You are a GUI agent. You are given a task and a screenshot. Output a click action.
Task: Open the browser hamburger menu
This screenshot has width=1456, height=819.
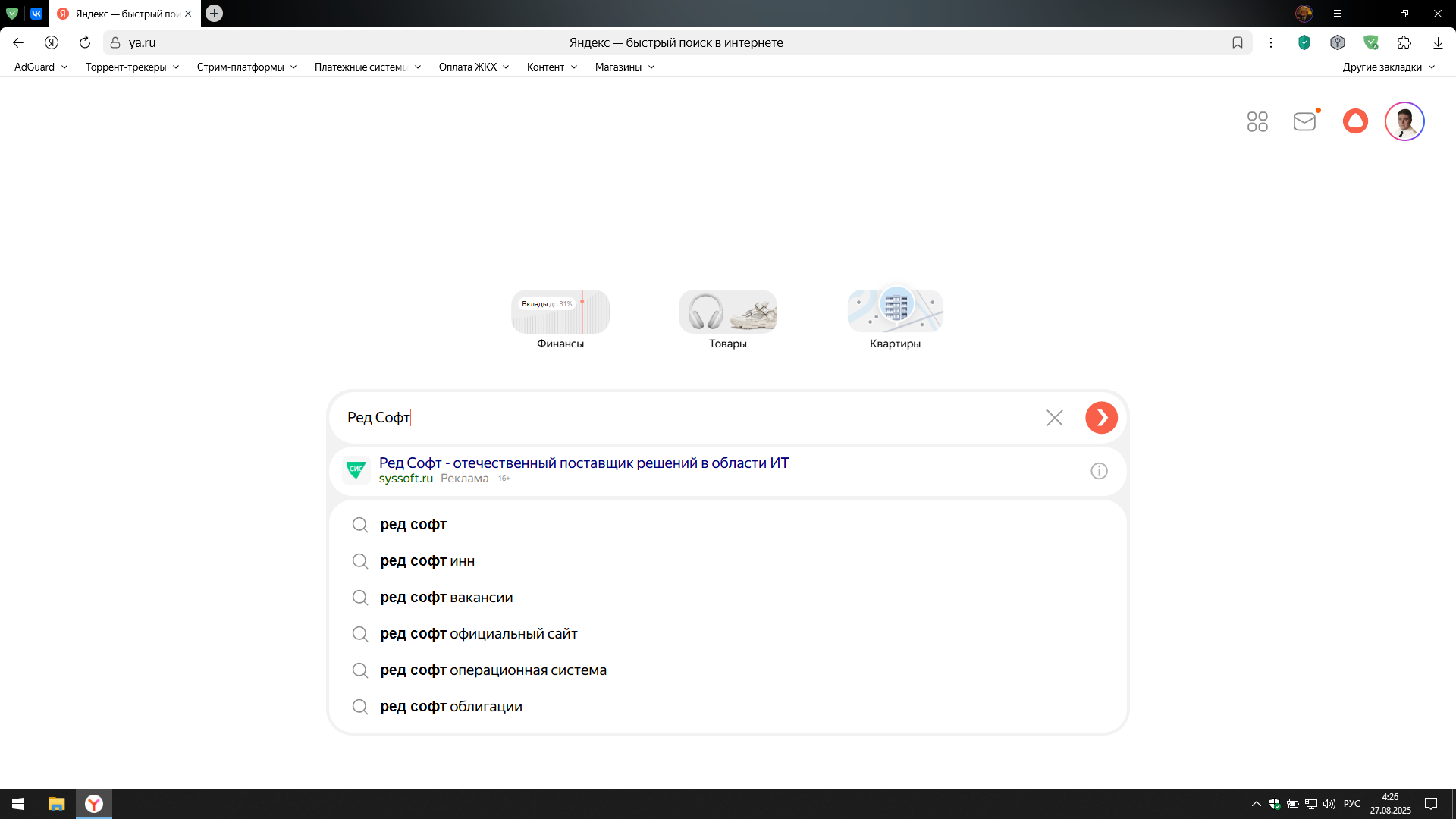click(1338, 13)
